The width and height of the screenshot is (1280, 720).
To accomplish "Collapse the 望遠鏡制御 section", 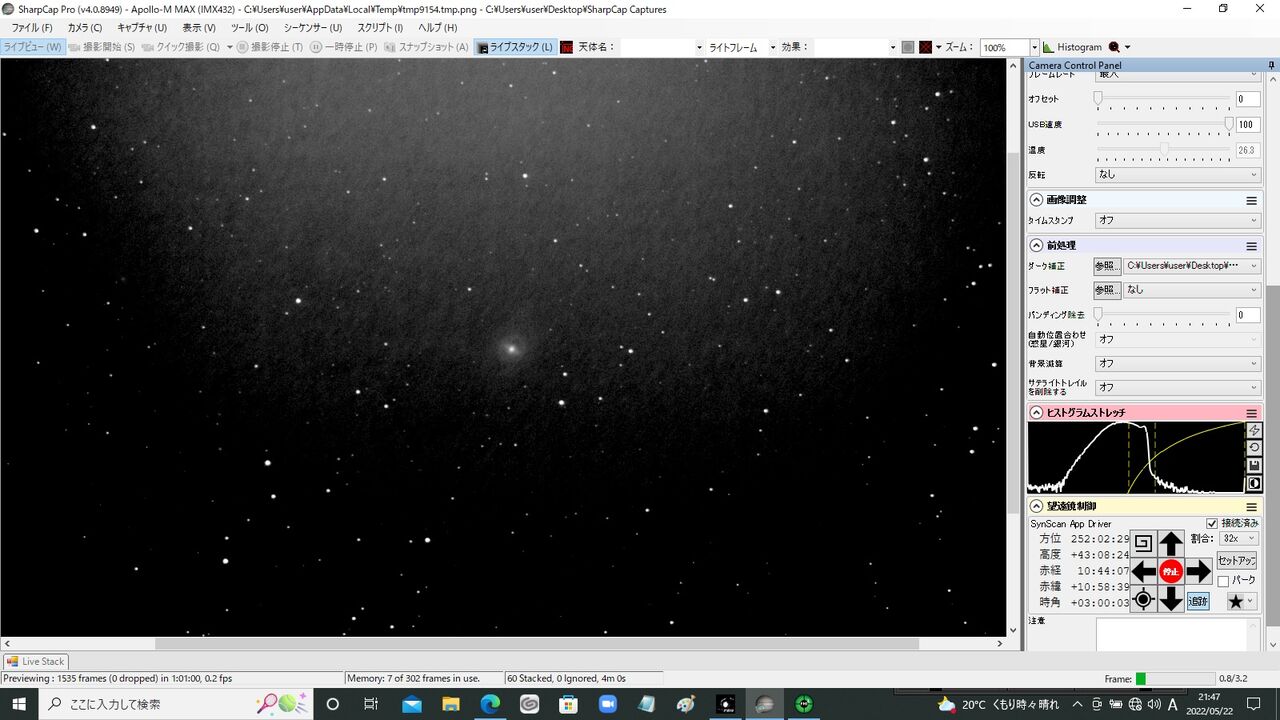I will (1036, 507).
